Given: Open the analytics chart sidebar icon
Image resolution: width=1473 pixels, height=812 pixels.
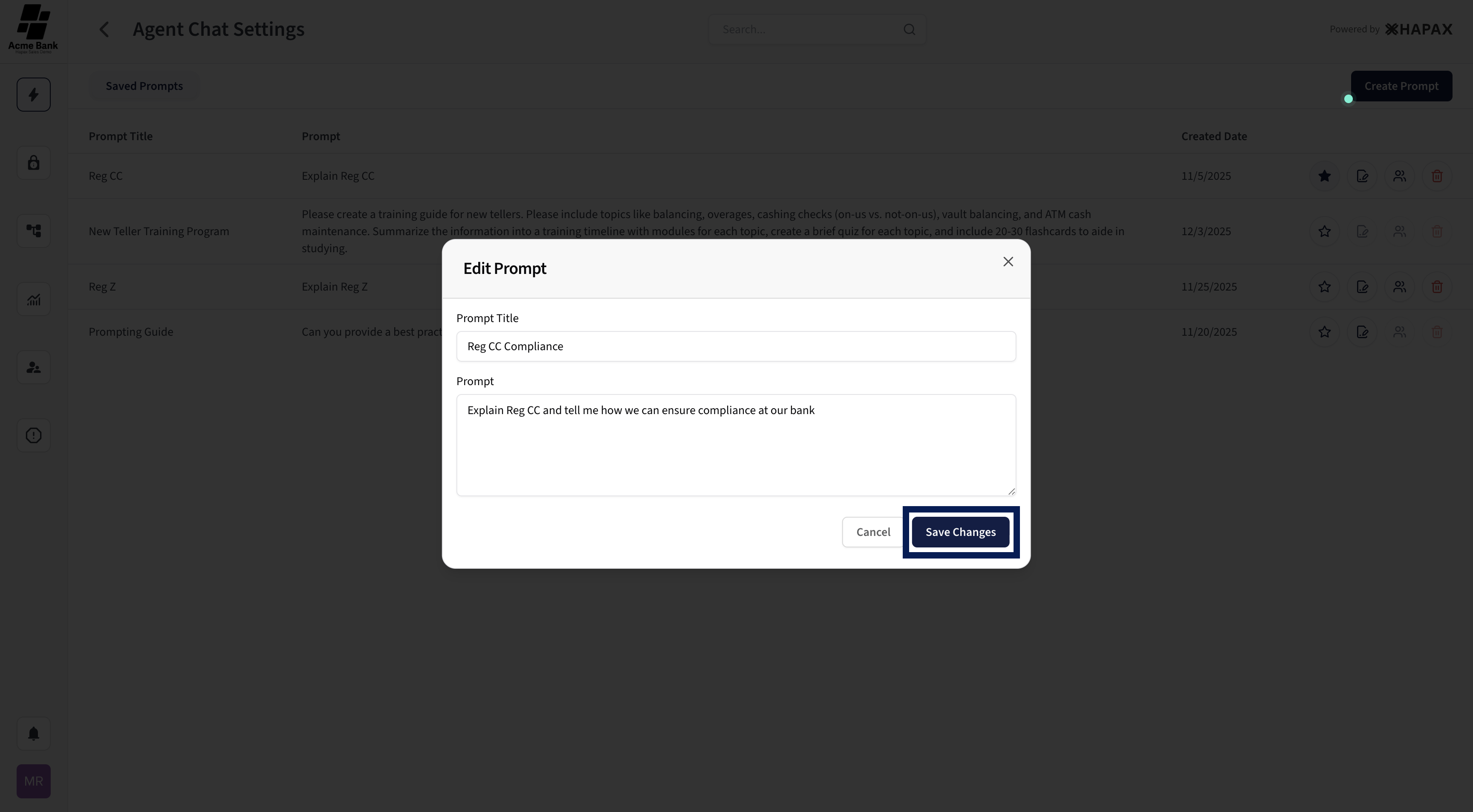Looking at the screenshot, I should [33, 299].
